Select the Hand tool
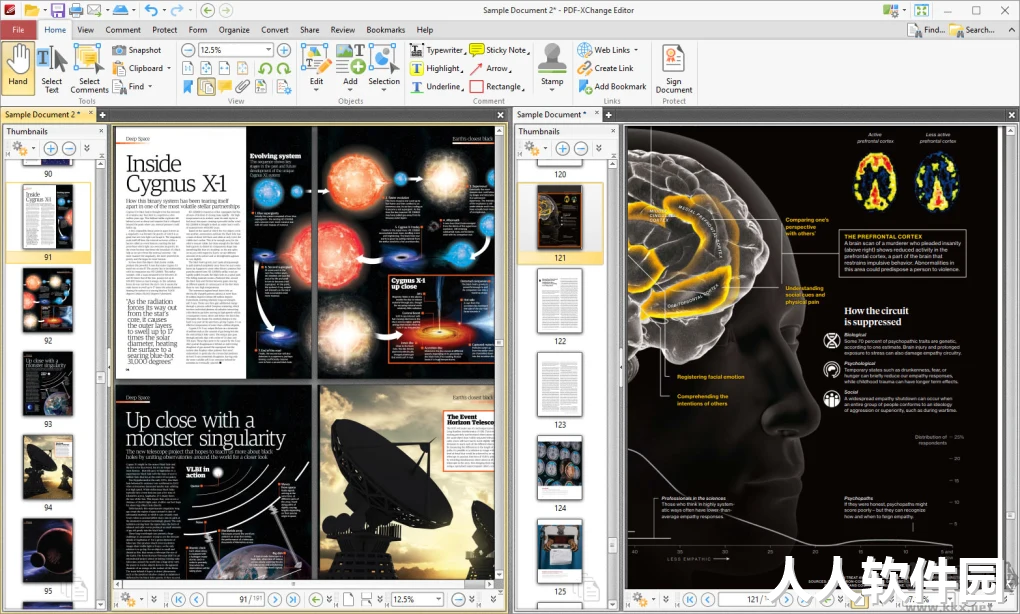This screenshot has height=614, width=1020. click(x=18, y=68)
